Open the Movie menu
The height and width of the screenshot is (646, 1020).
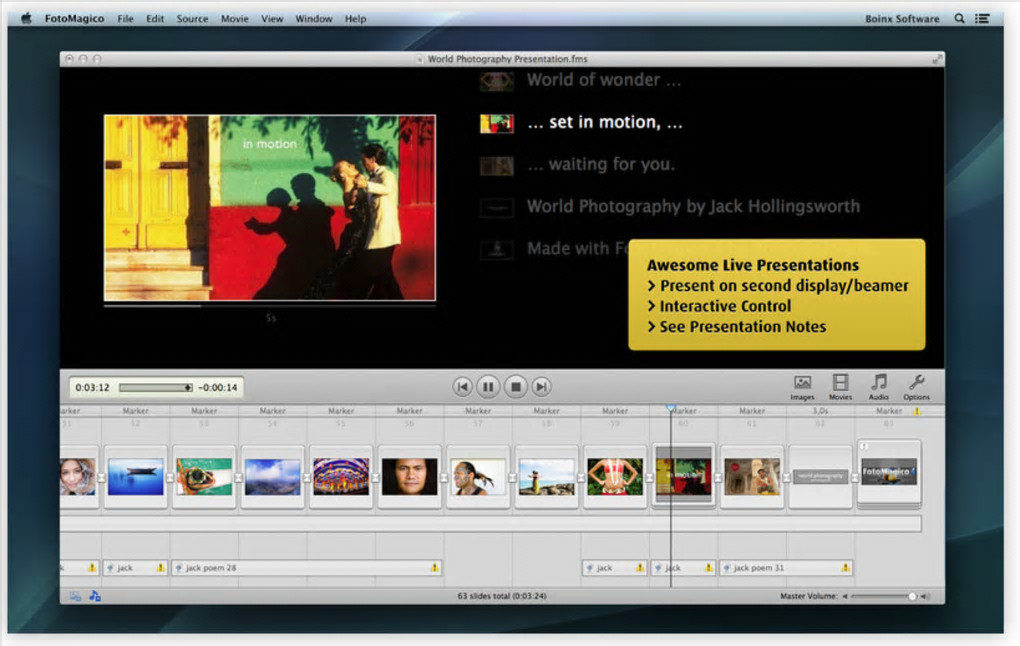pos(235,18)
